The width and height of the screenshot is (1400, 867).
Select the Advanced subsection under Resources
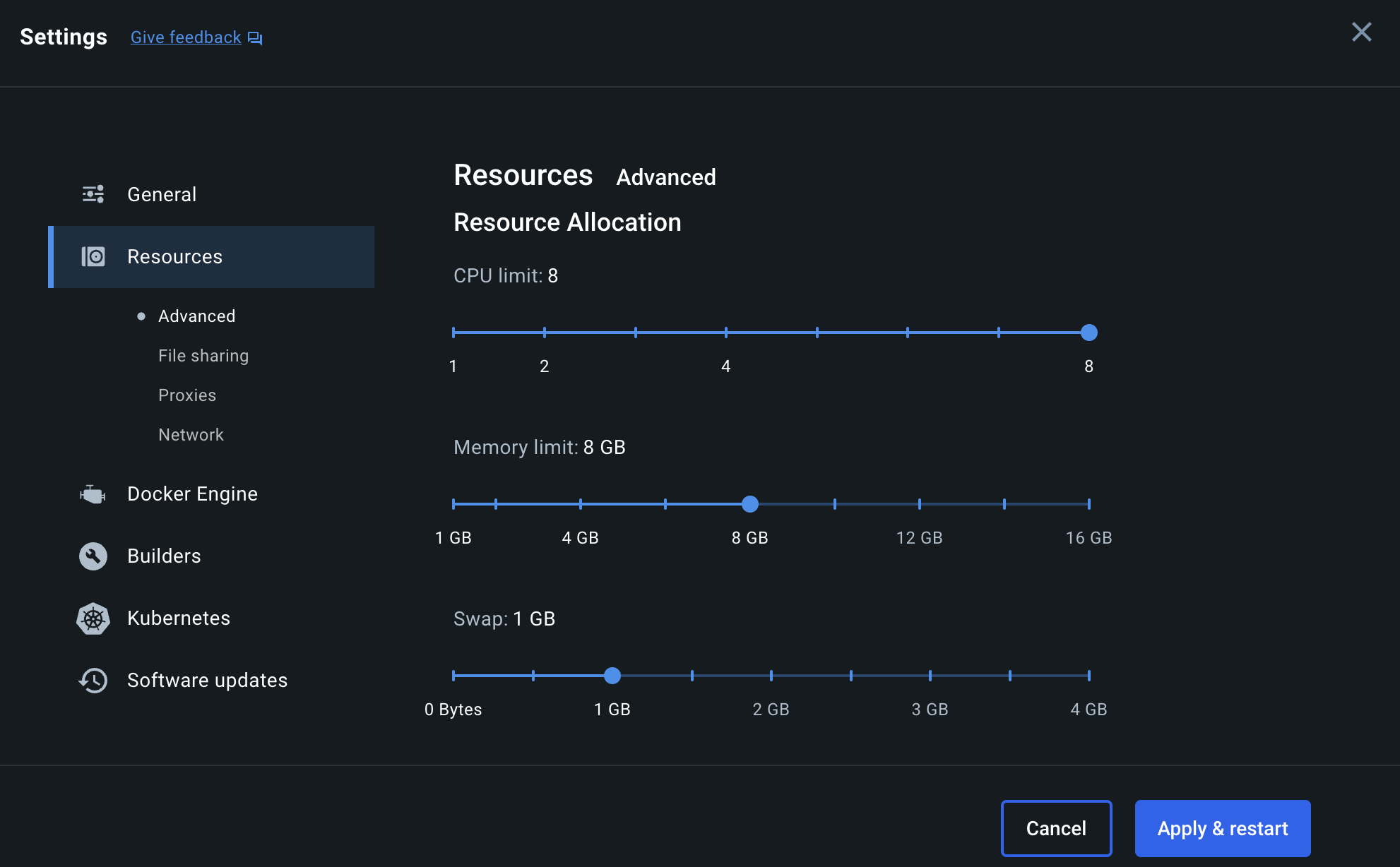(x=196, y=316)
